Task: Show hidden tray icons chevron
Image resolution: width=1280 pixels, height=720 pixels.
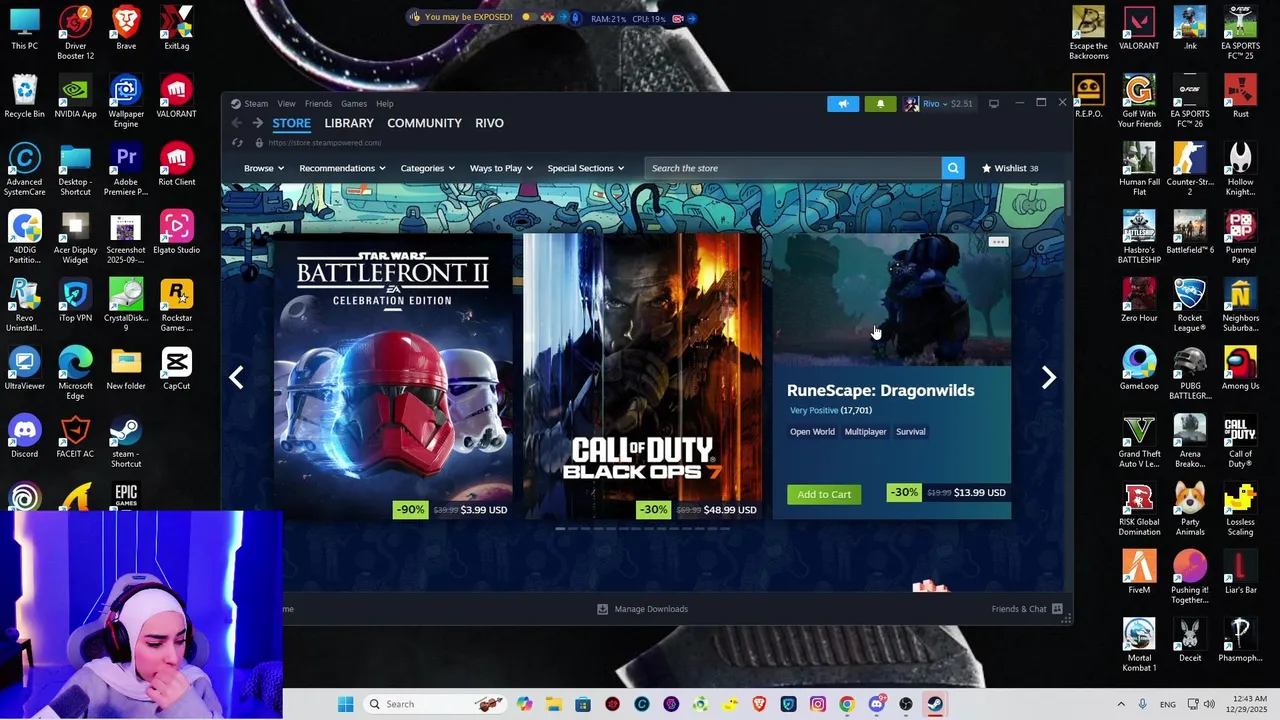Action: (x=1121, y=704)
